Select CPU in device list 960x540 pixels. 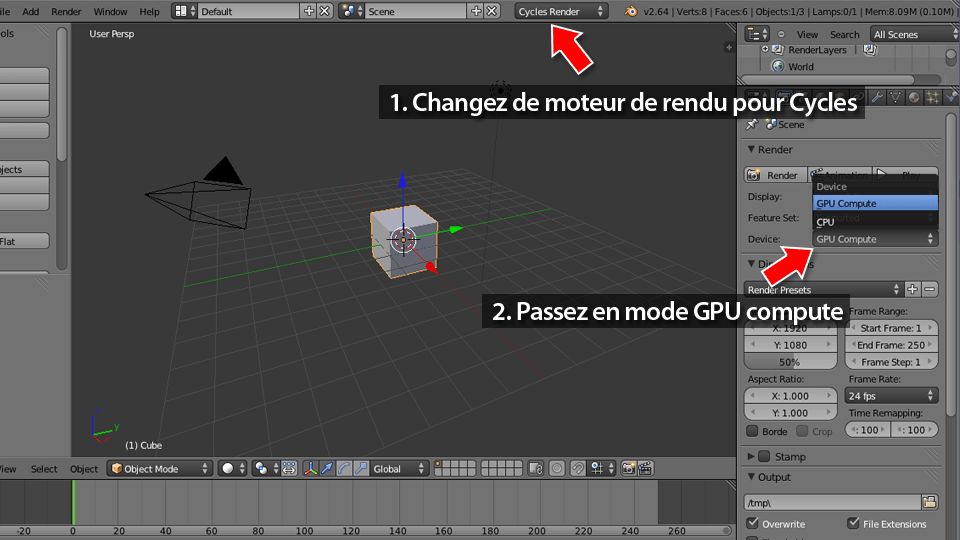[x=875, y=222]
